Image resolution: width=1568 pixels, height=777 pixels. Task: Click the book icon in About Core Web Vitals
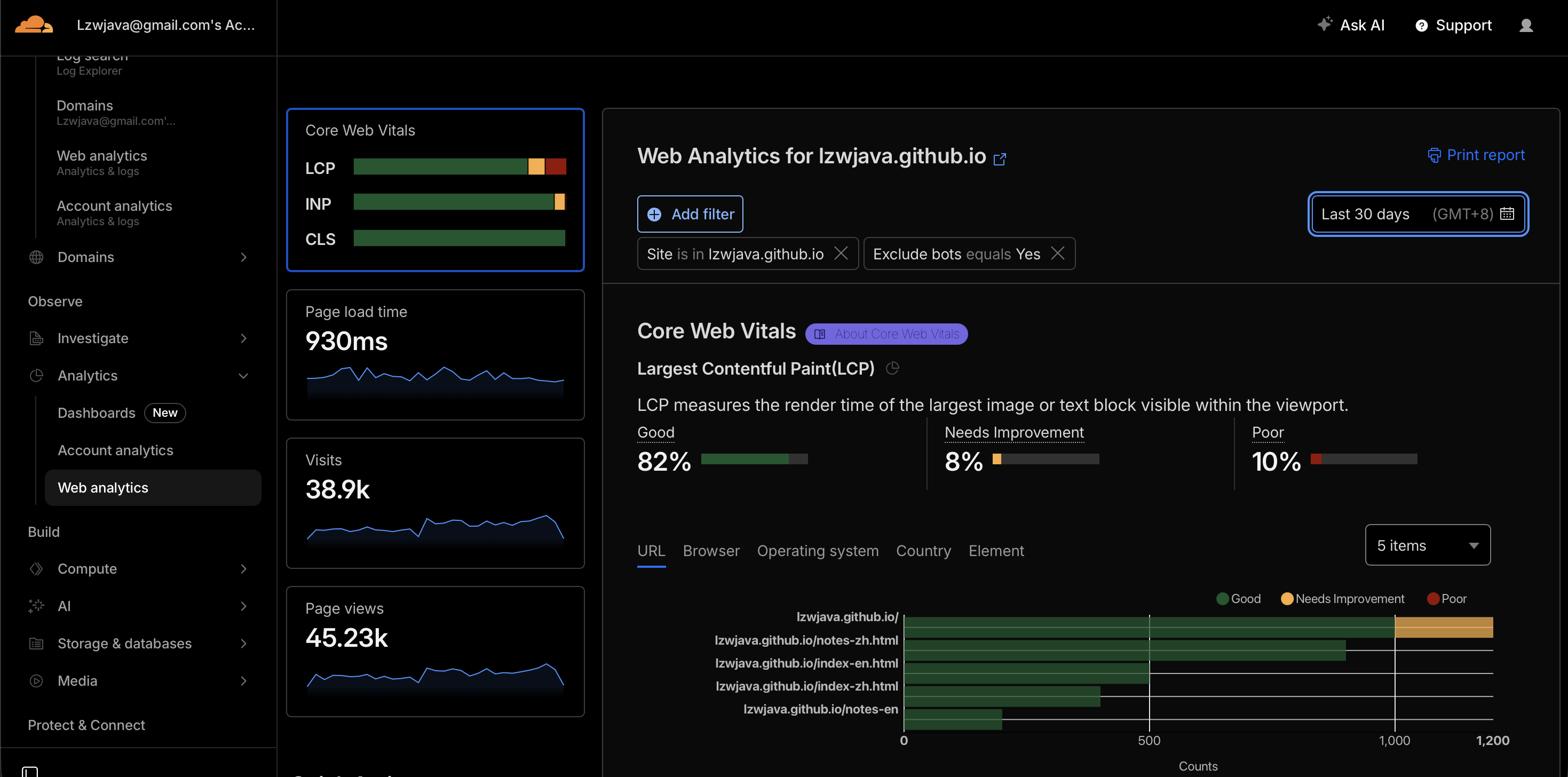820,334
